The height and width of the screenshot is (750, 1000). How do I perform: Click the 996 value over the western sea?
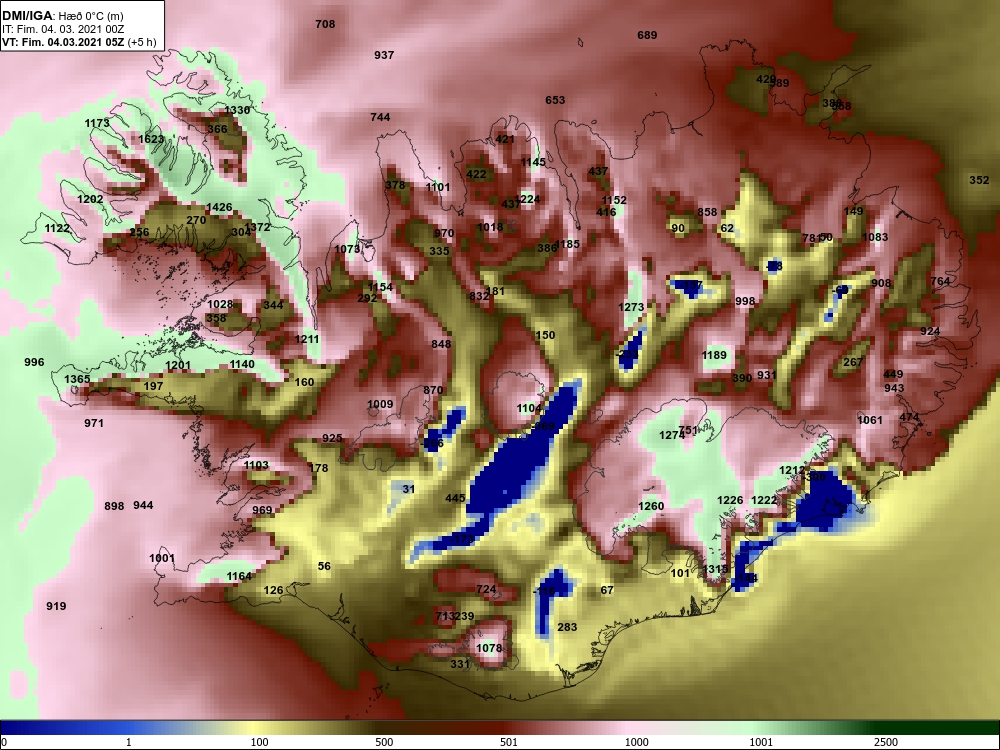tap(34, 362)
